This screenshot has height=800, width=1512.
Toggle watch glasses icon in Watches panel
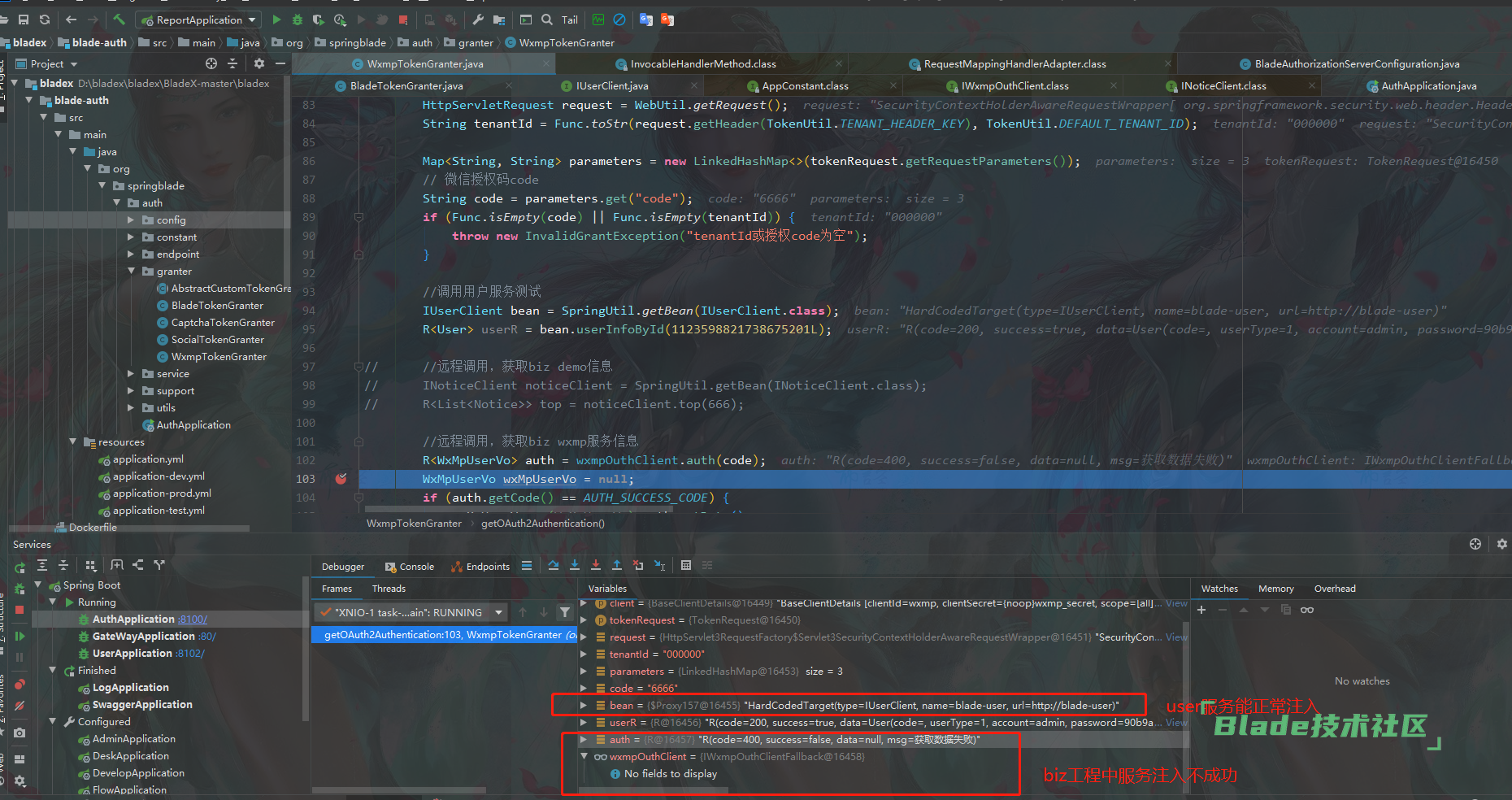pos(1307,610)
